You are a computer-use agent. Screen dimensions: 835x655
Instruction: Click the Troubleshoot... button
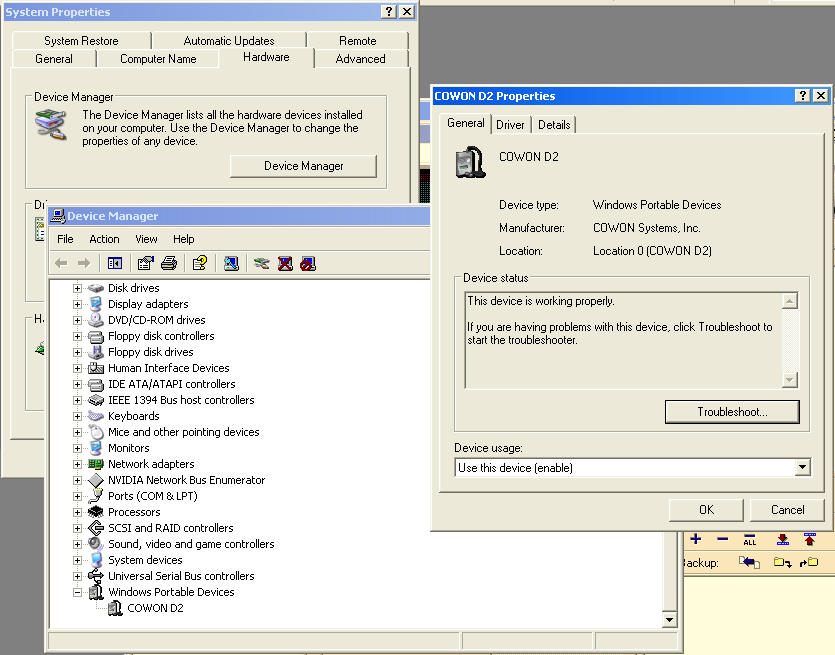coord(732,412)
